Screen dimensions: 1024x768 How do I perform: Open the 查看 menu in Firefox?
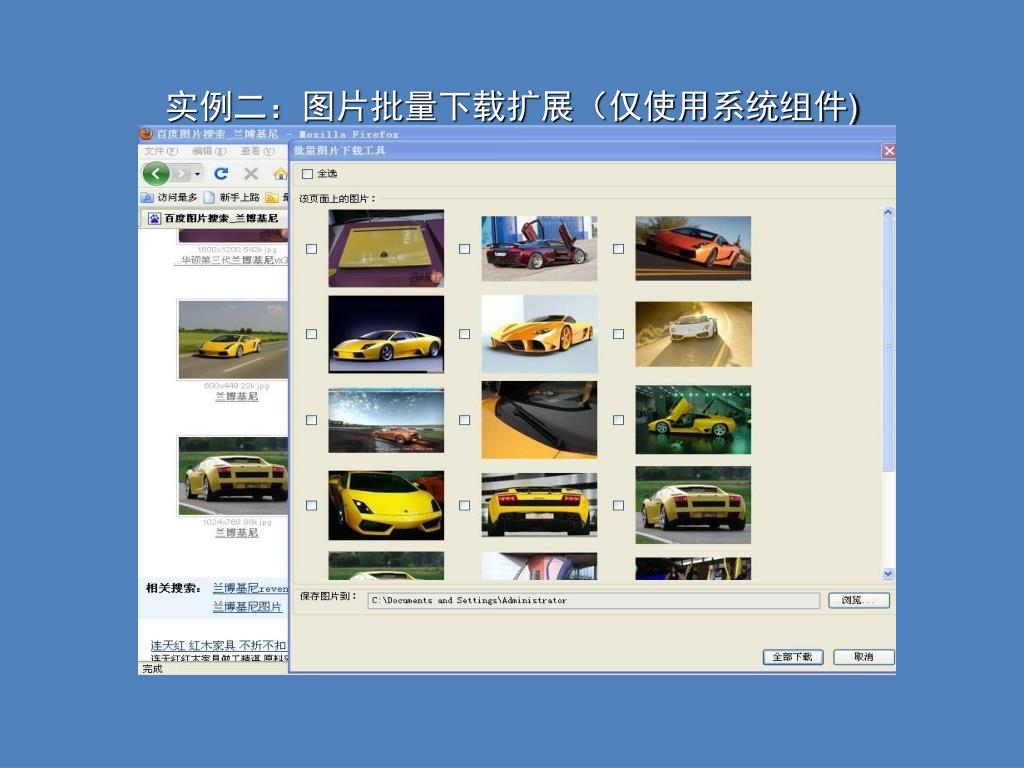(257, 151)
